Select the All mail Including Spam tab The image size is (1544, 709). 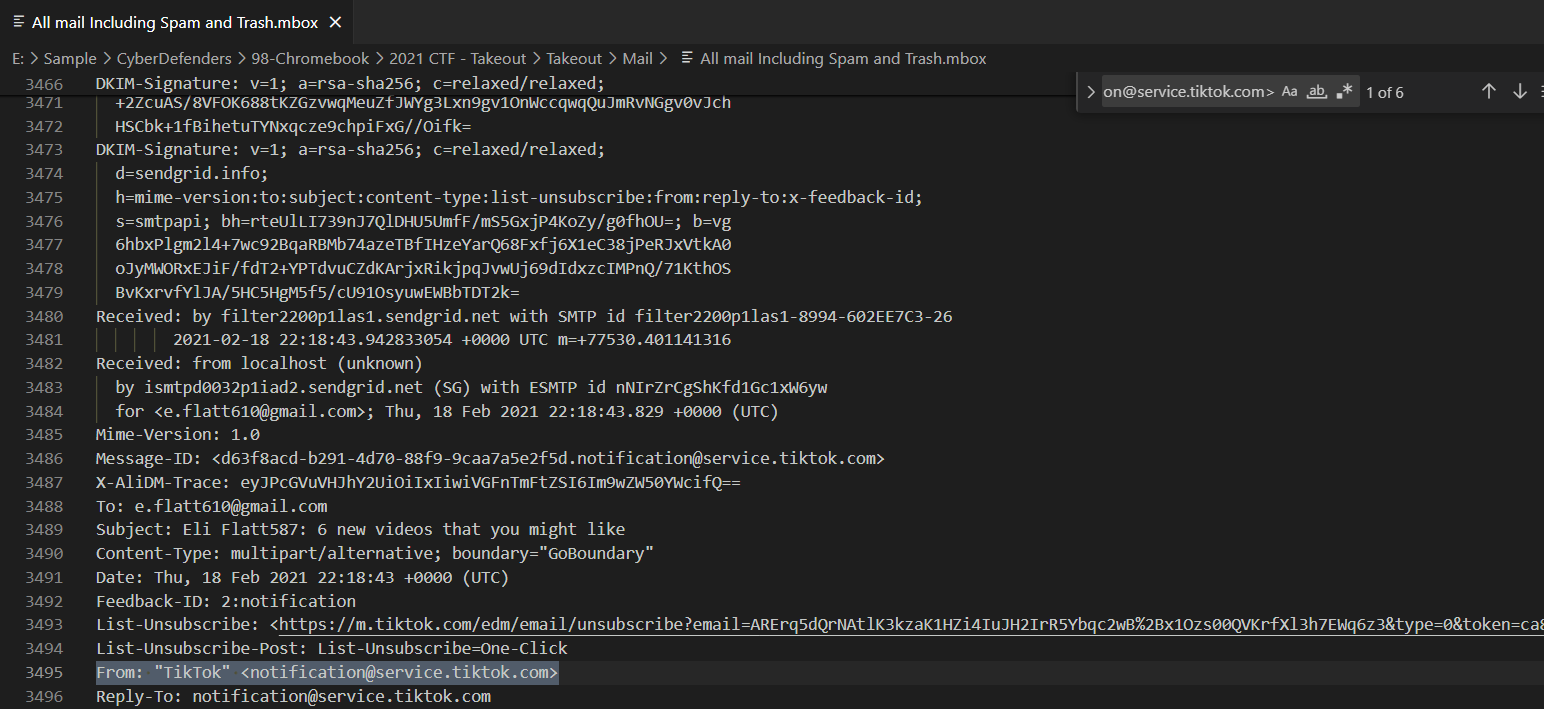click(175, 22)
